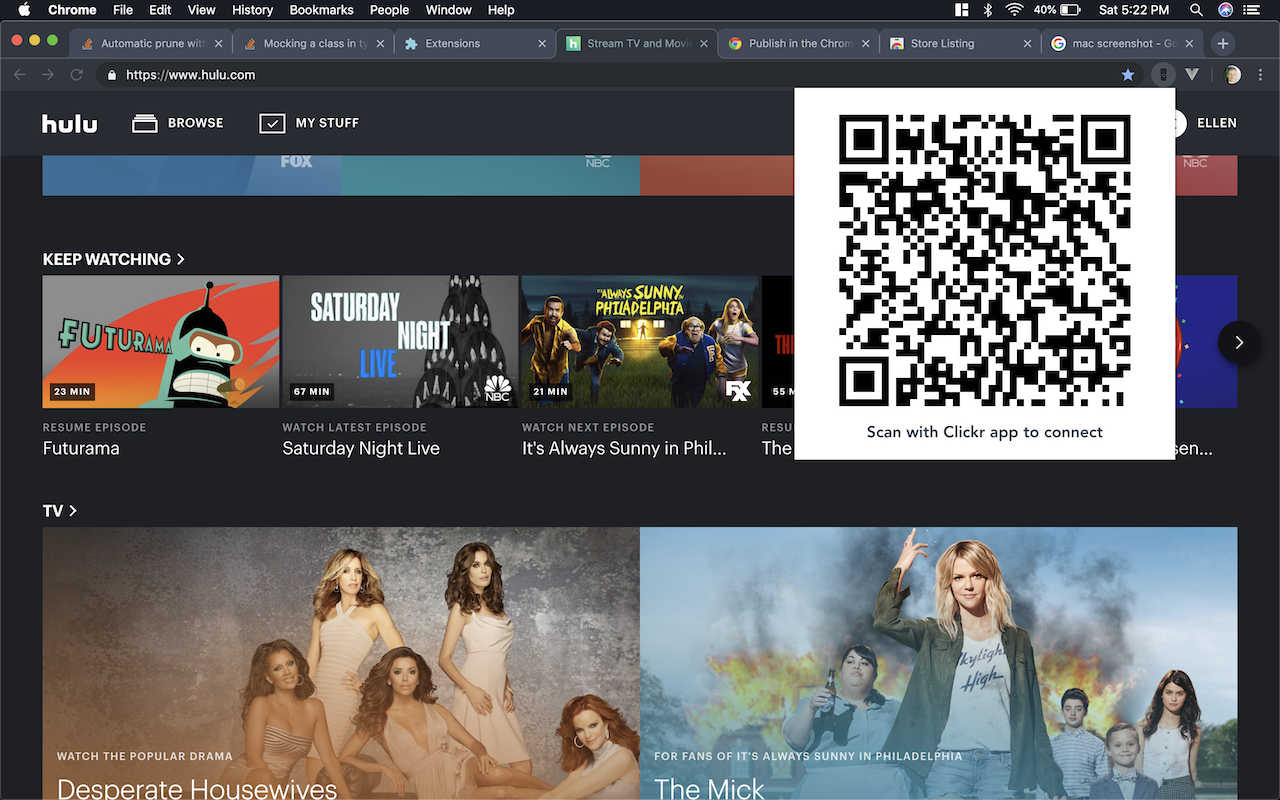
Task: Click the Wi-Fi menu bar icon
Action: coord(1015,10)
